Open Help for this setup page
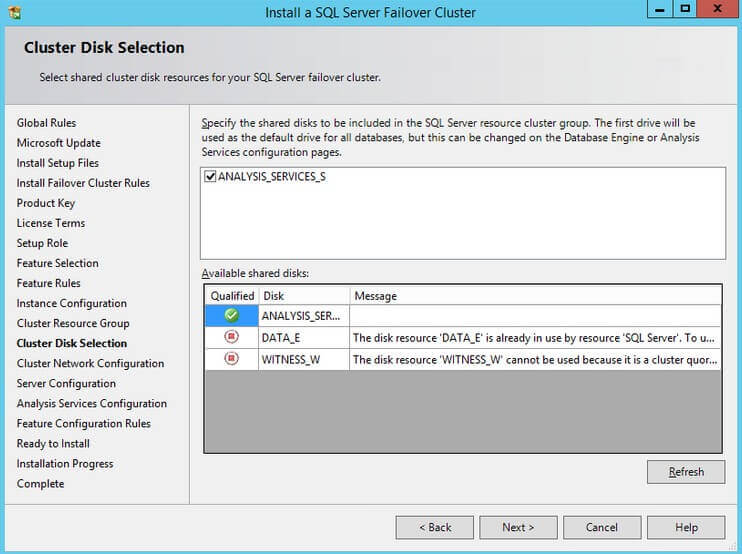742x554 pixels. pos(686,527)
